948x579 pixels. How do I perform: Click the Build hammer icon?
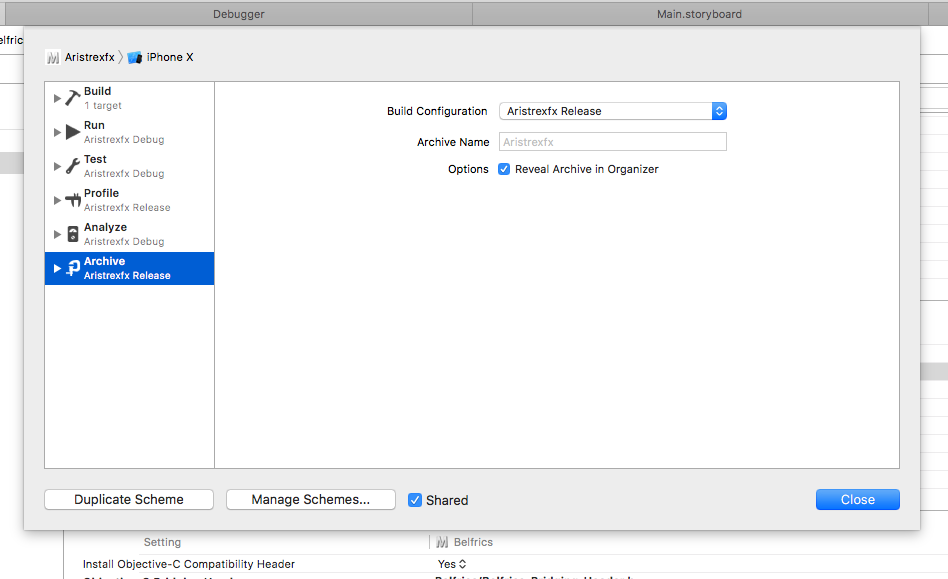[73, 98]
